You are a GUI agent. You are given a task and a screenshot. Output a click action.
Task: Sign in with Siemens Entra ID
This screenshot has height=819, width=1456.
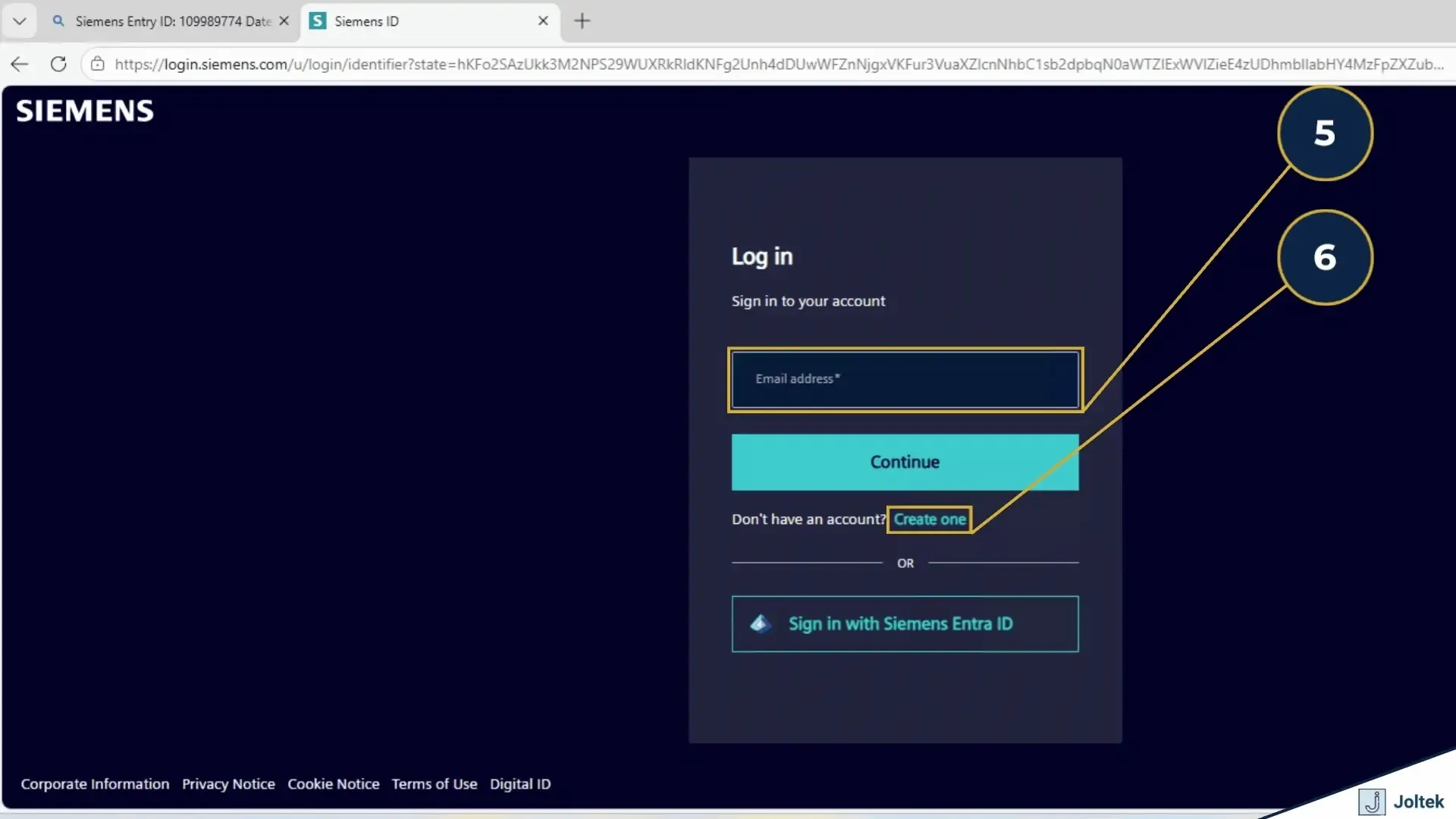(905, 624)
